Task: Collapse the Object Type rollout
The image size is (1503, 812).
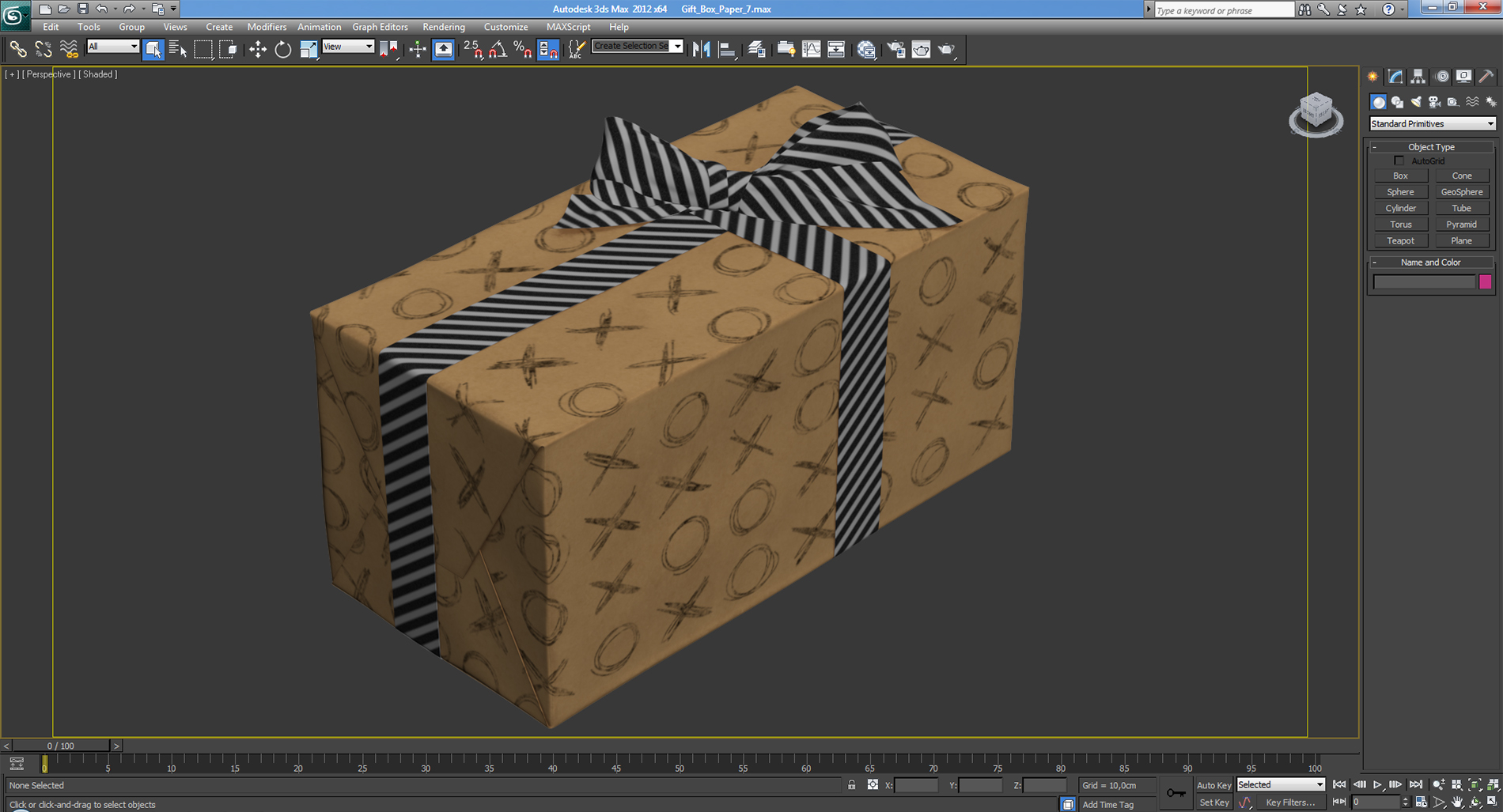Action: pos(1374,146)
